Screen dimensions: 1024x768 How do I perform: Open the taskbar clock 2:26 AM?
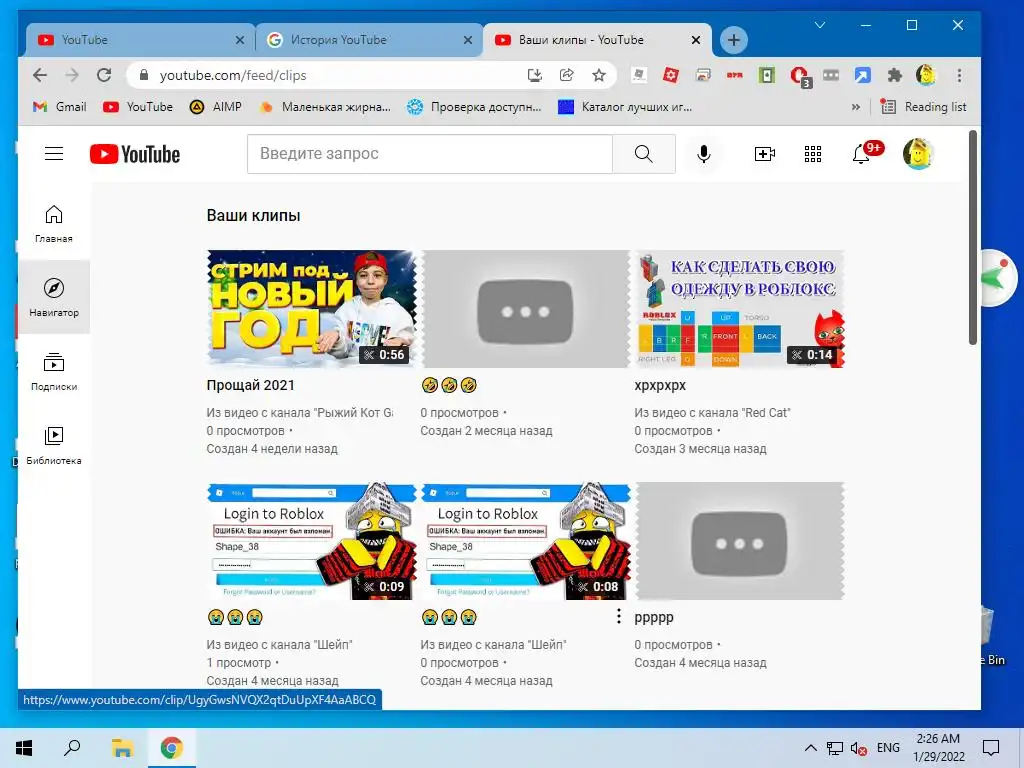[938, 748]
